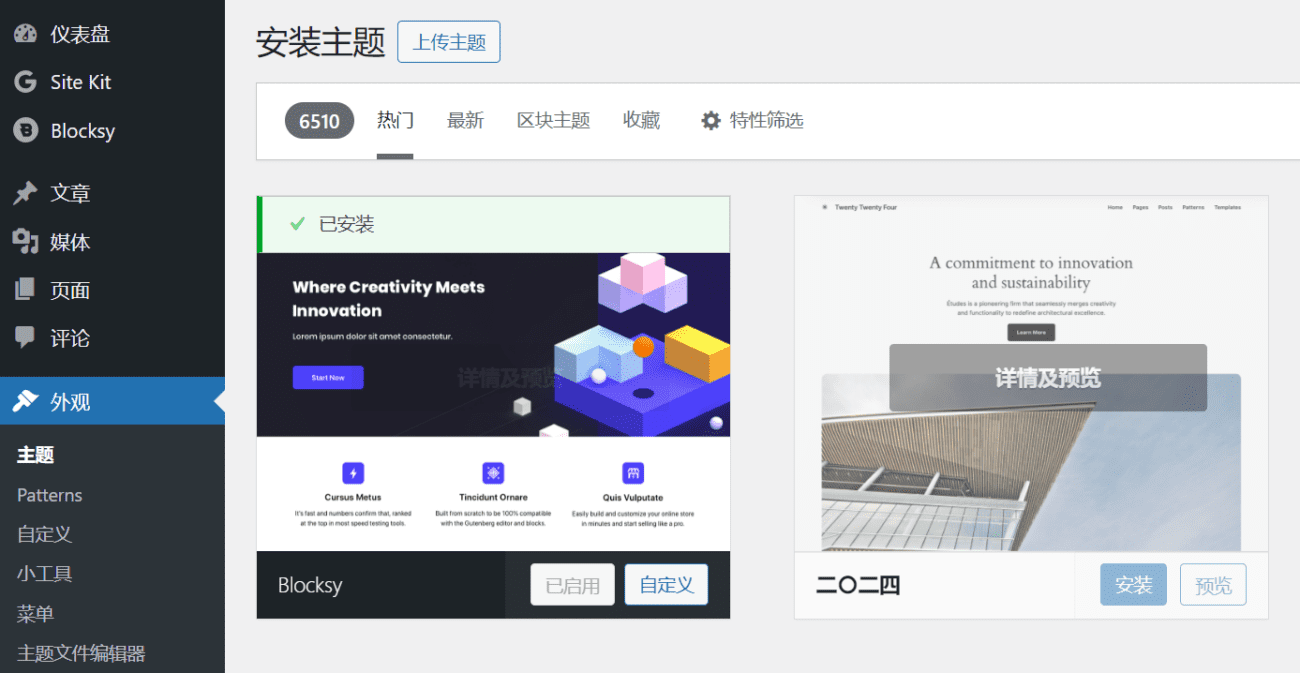Click 自定义 button on Blocksy theme card

(666, 585)
